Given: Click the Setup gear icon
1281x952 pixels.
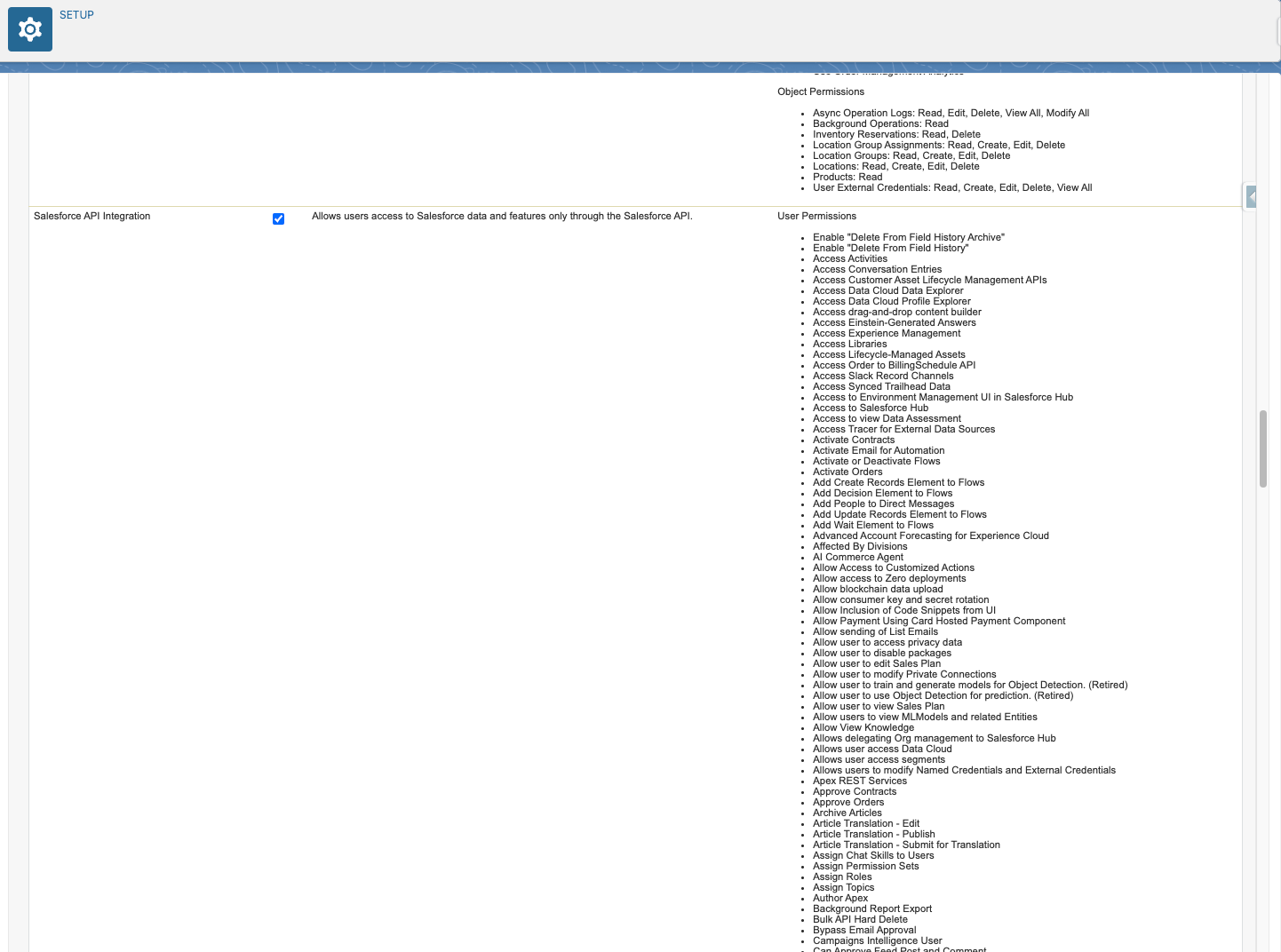Looking at the screenshot, I should 30,29.
